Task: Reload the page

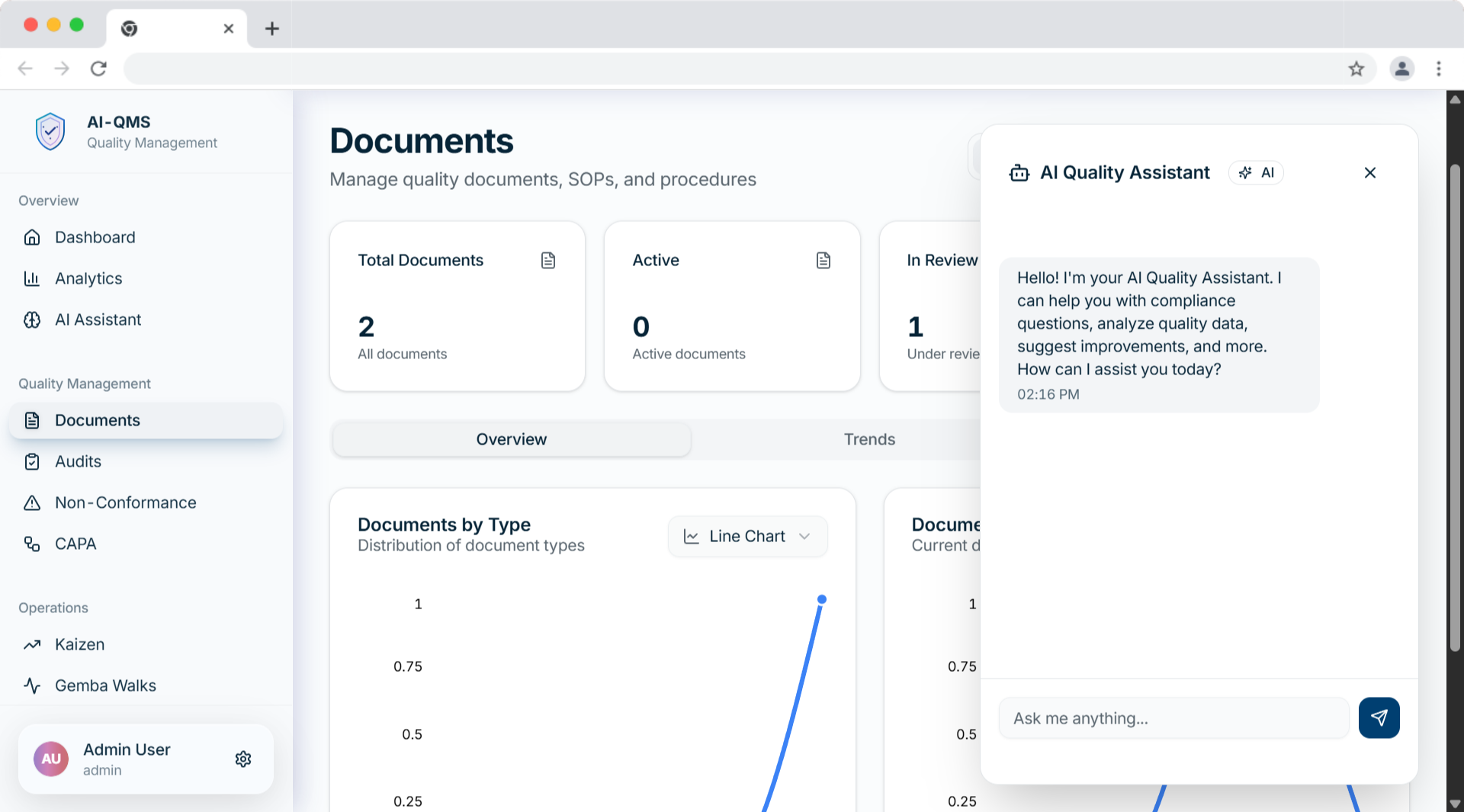Action: [x=98, y=69]
